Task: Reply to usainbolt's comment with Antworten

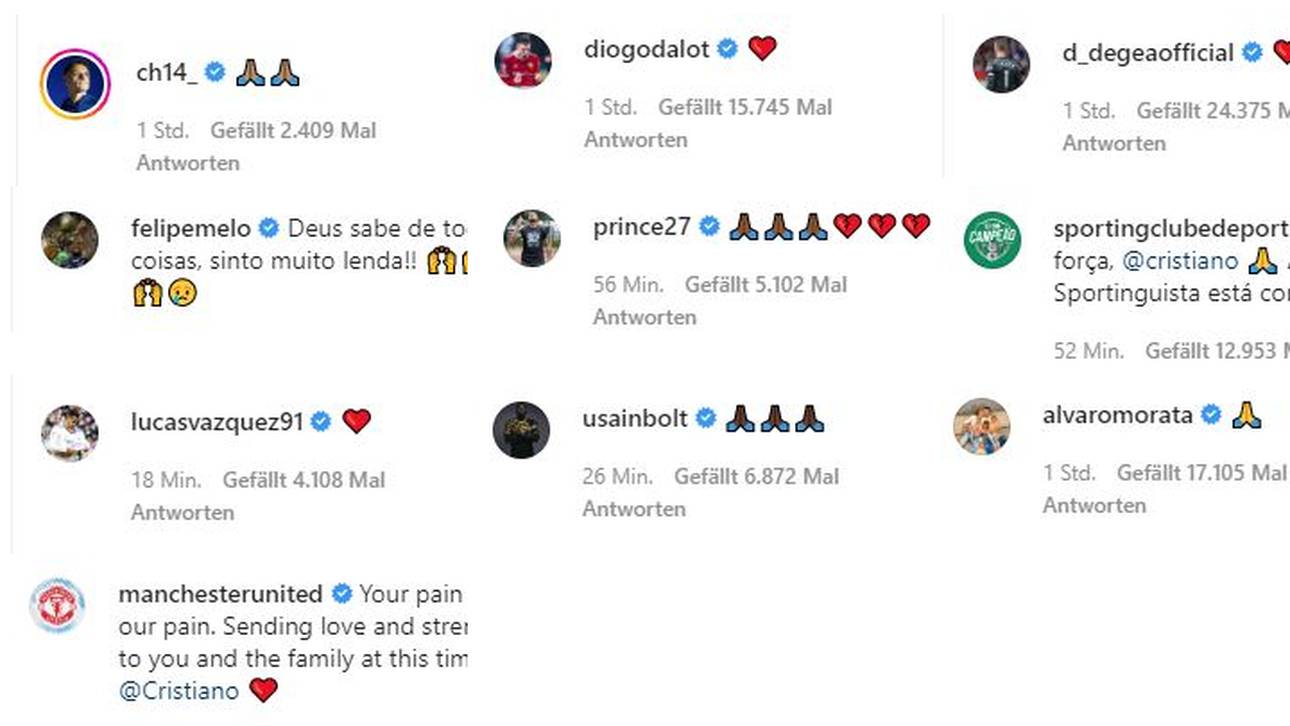Action: [634, 509]
